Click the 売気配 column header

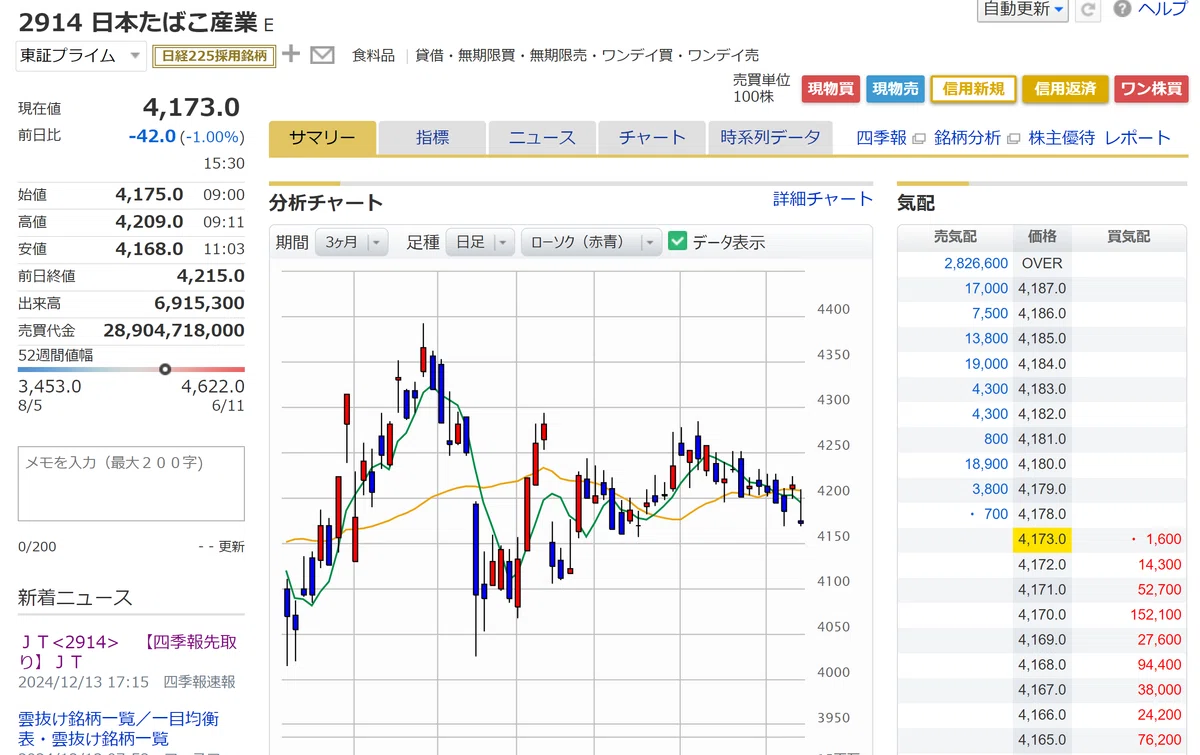(x=955, y=237)
